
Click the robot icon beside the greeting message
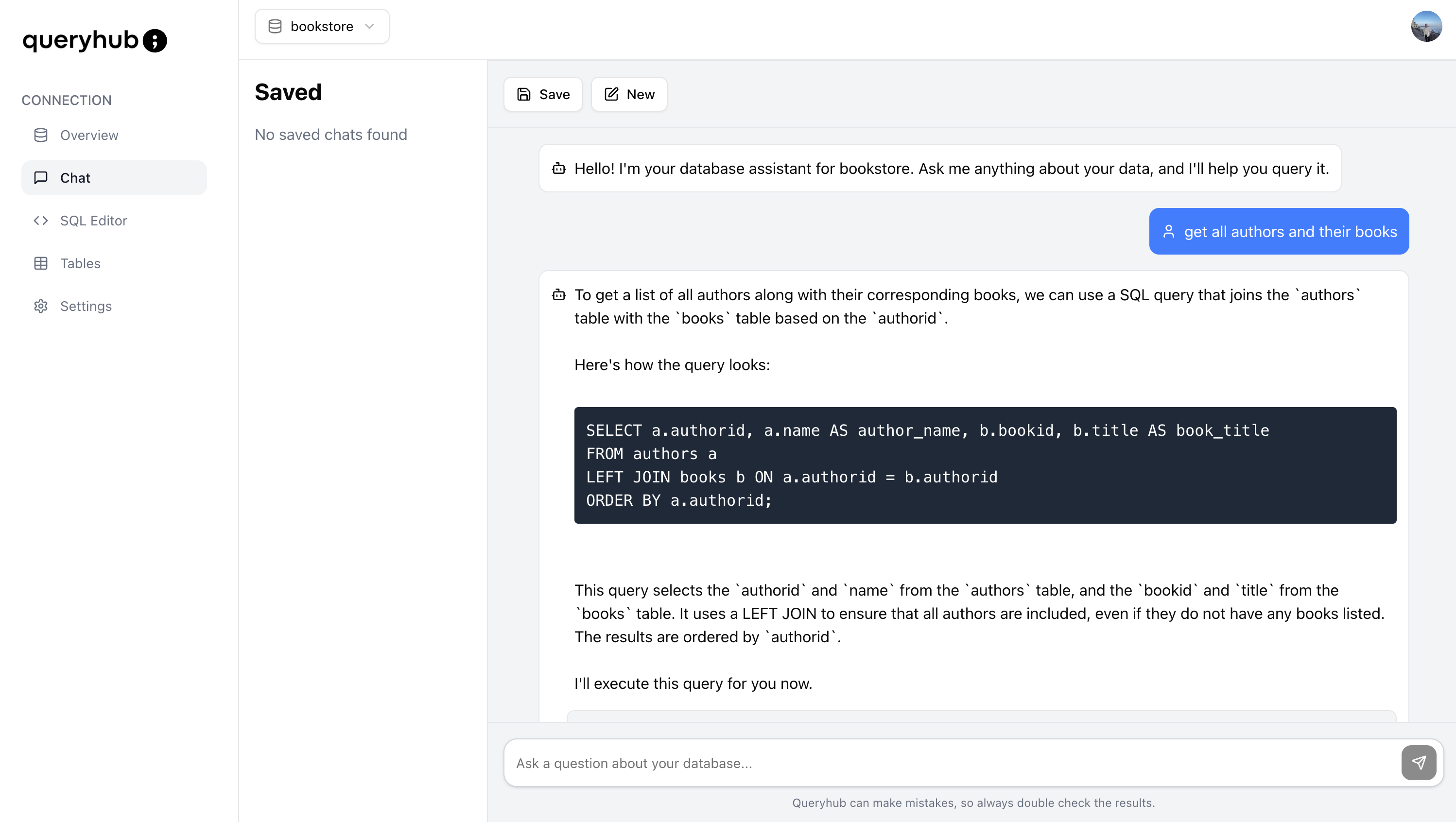[x=558, y=168]
